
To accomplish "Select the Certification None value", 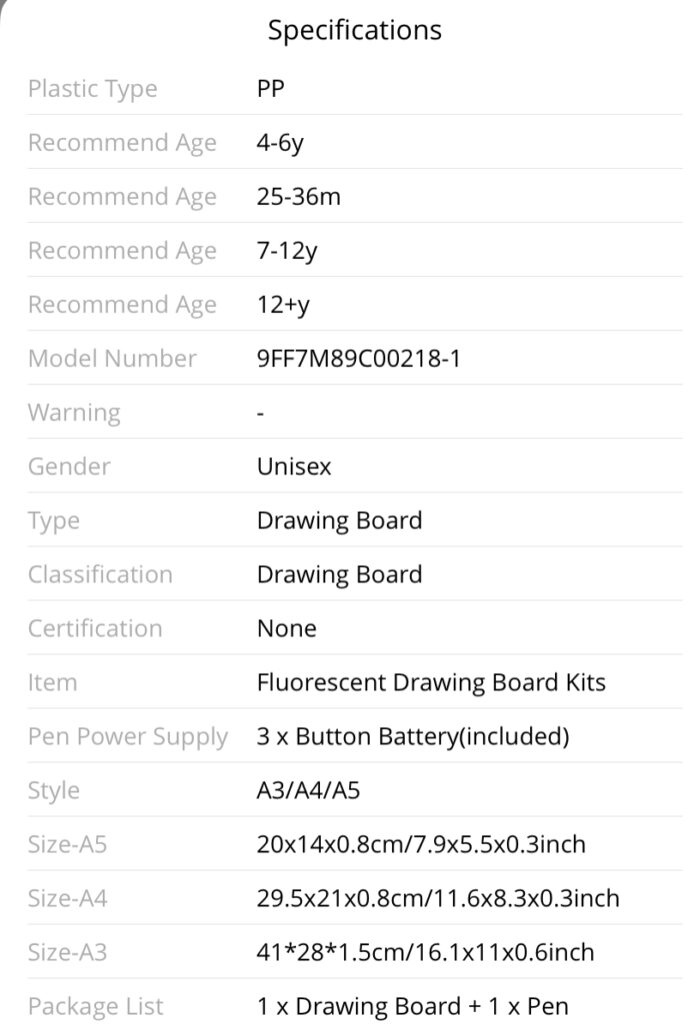I will coord(287,629).
